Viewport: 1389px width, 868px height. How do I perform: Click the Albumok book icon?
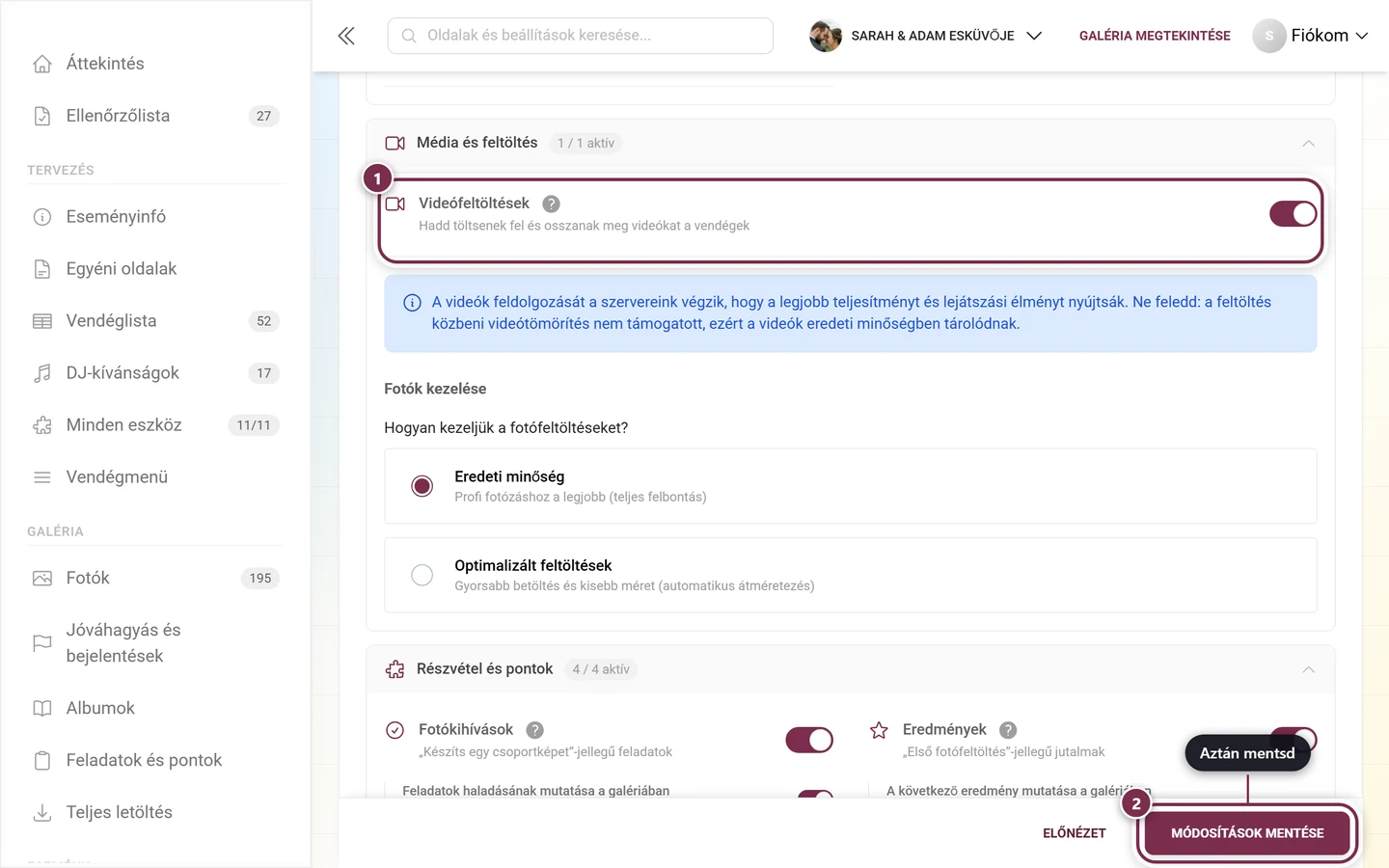pyautogui.click(x=42, y=709)
